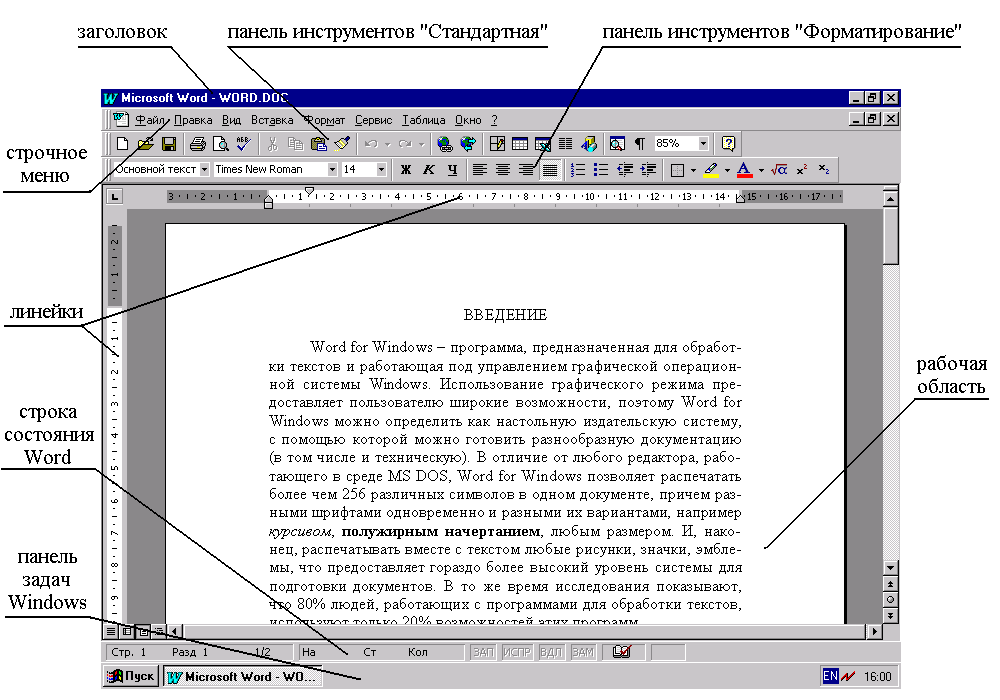Align text to the left
Viewport: 1000px width, 700px height.
(x=480, y=170)
